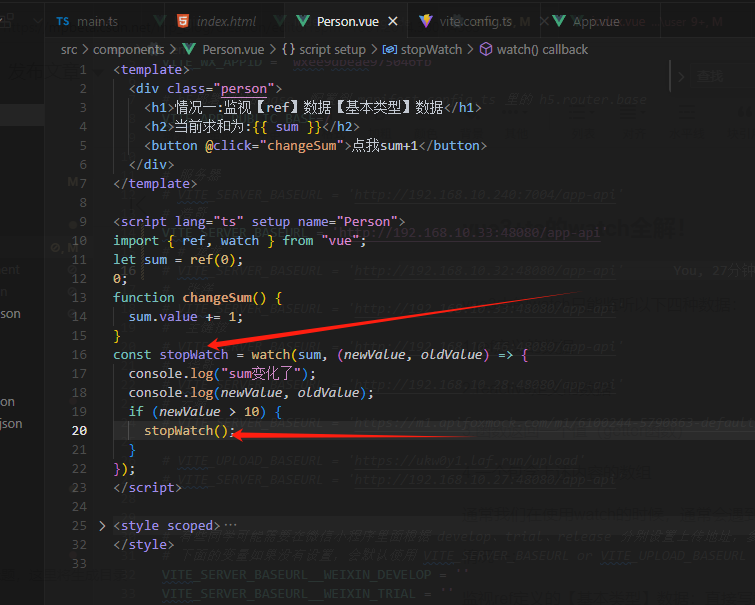Click the closing </style> tag
Viewport: 755px width, 605px height.
click(143, 544)
